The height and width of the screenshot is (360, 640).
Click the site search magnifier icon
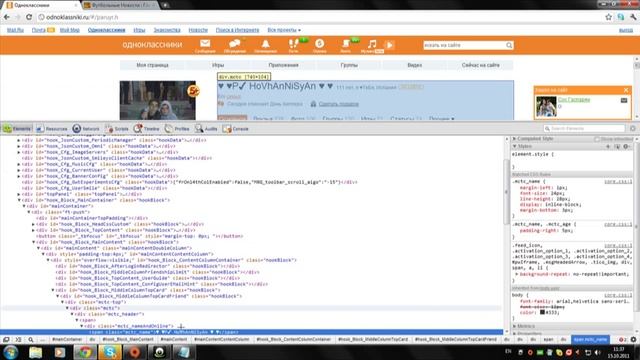(x=509, y=45)
